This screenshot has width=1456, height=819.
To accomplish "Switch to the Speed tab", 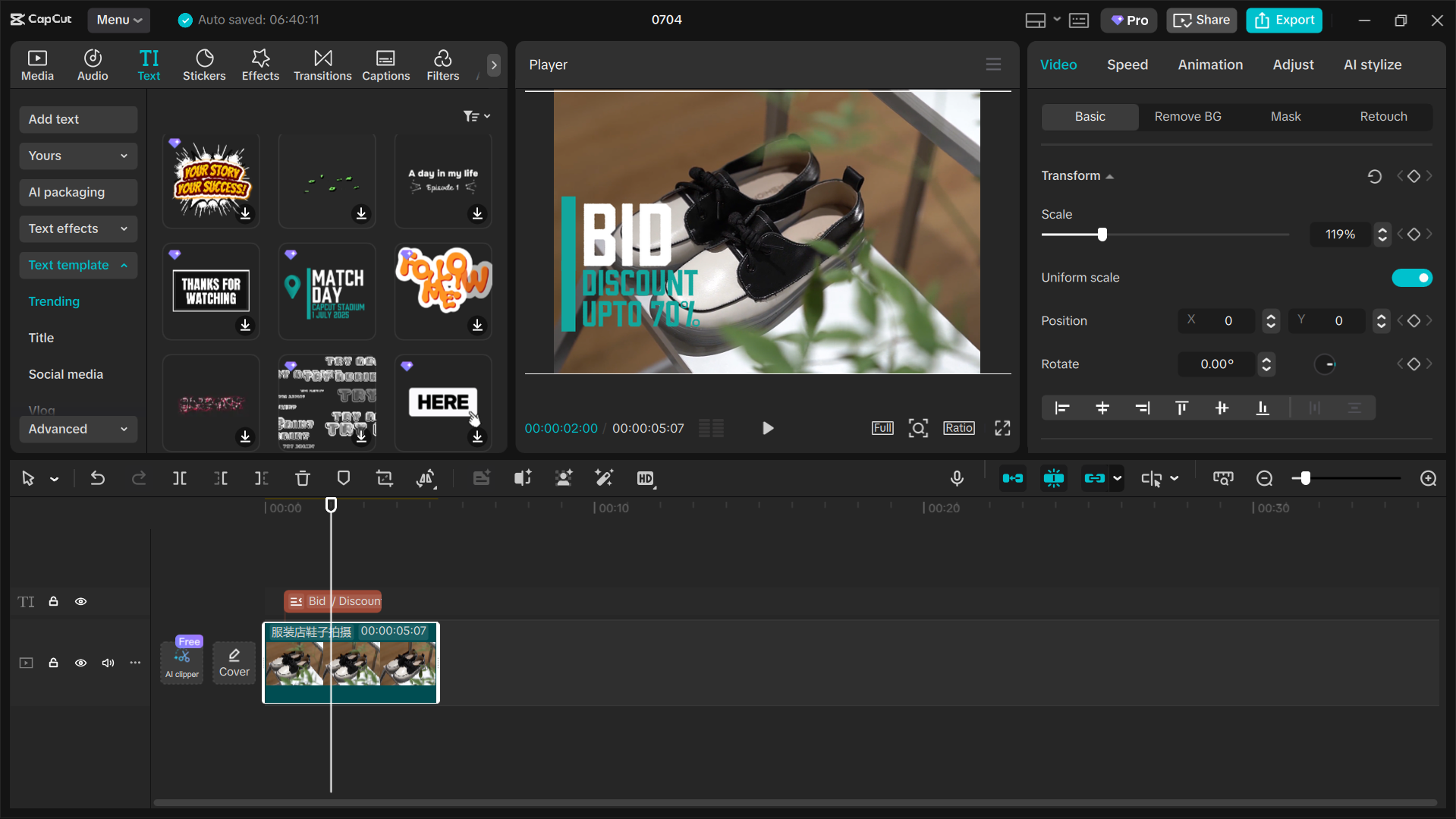I will pos(1127,65).
